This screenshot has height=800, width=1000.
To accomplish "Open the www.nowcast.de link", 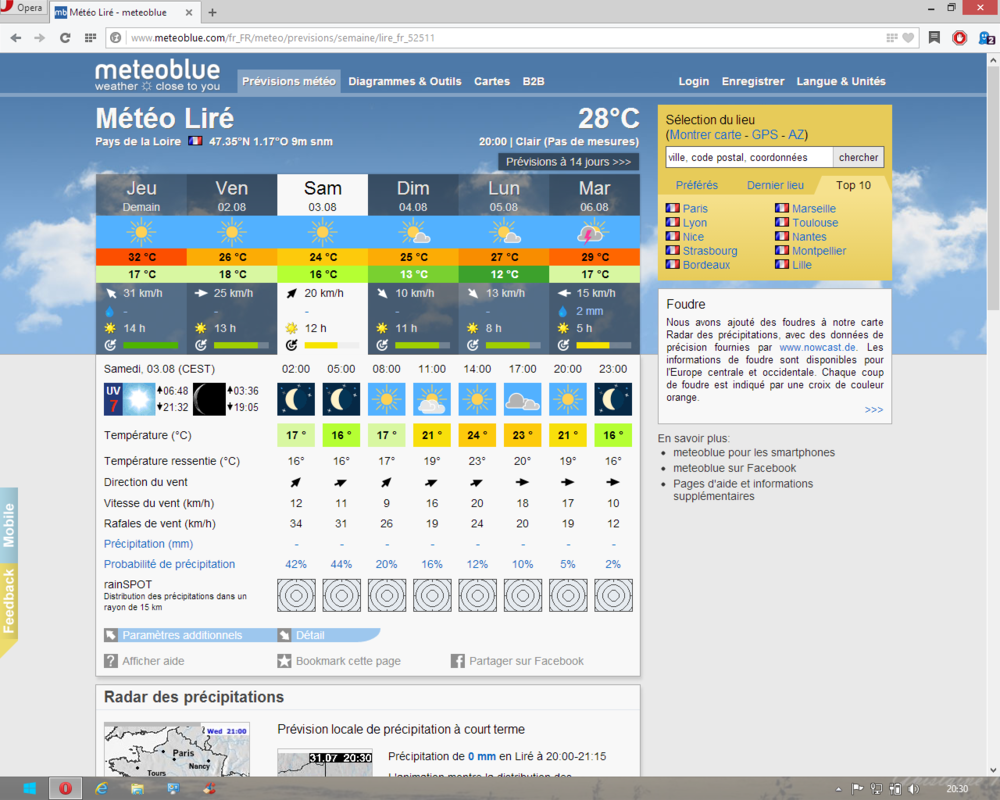I will (x=817, y=348).
